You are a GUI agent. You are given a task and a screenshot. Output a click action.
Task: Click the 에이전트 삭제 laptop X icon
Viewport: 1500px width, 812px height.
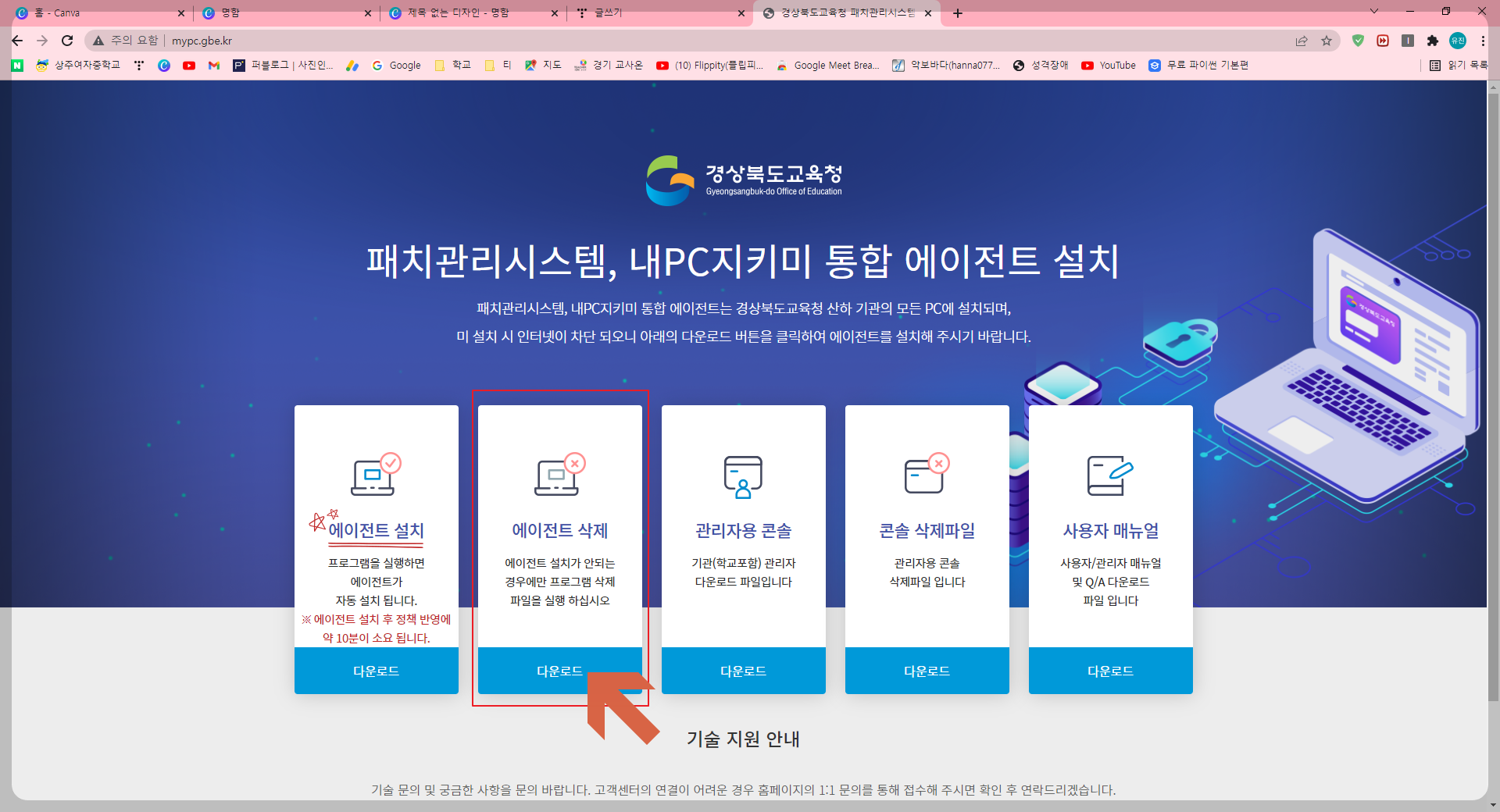point(559,474)
